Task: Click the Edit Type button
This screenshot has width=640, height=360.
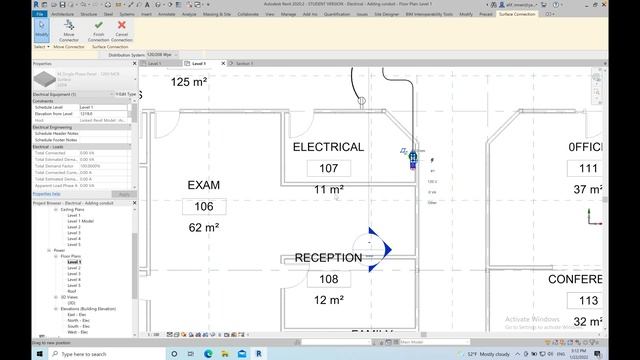Action: pos(126,94)
